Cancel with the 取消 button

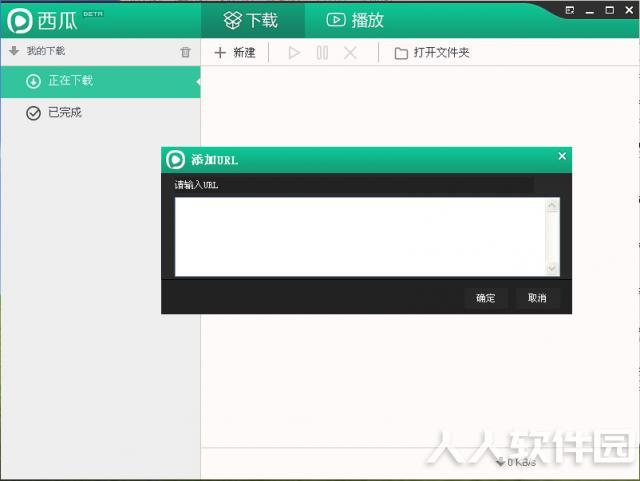pyautogui.click(x=537, y=298)
